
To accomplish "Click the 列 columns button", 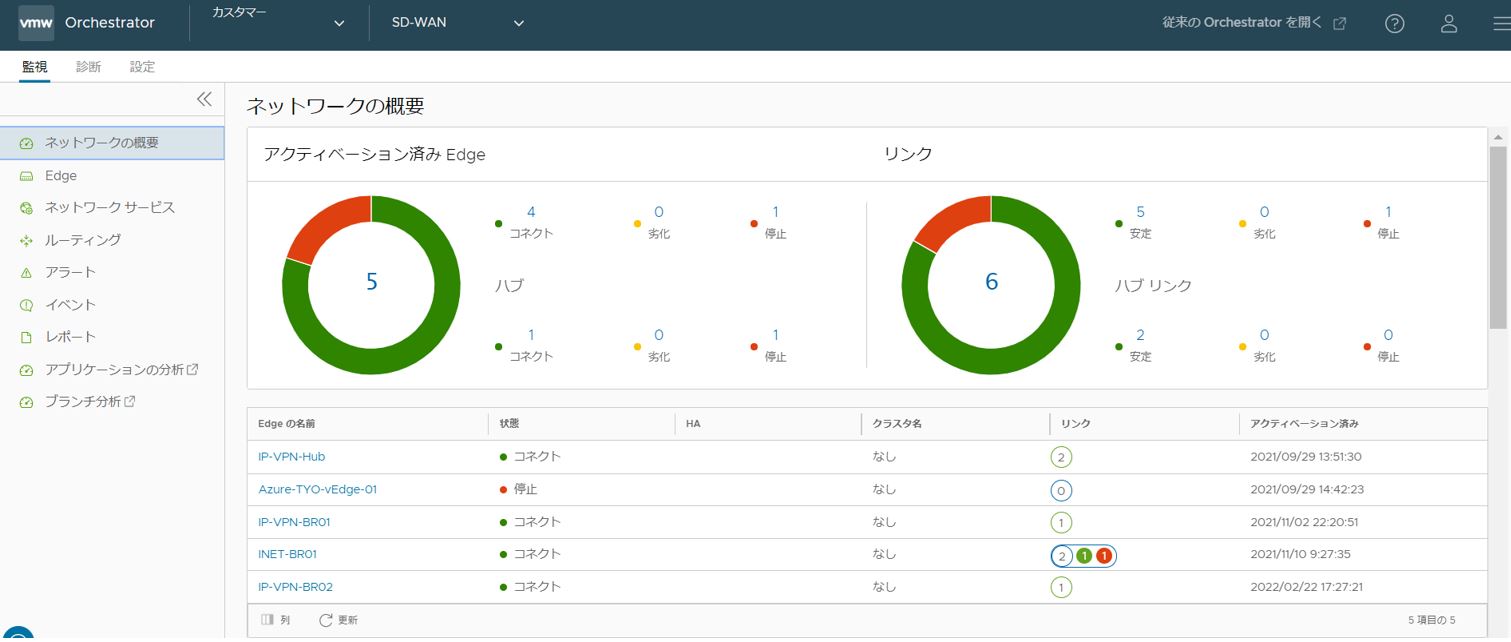I will pos(275,620).
